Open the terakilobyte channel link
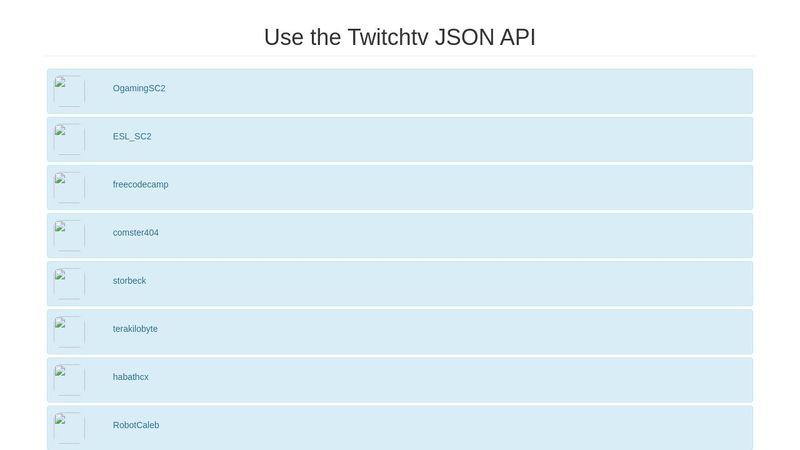This screenshot has width=800, height=450. tap(135, 329)
